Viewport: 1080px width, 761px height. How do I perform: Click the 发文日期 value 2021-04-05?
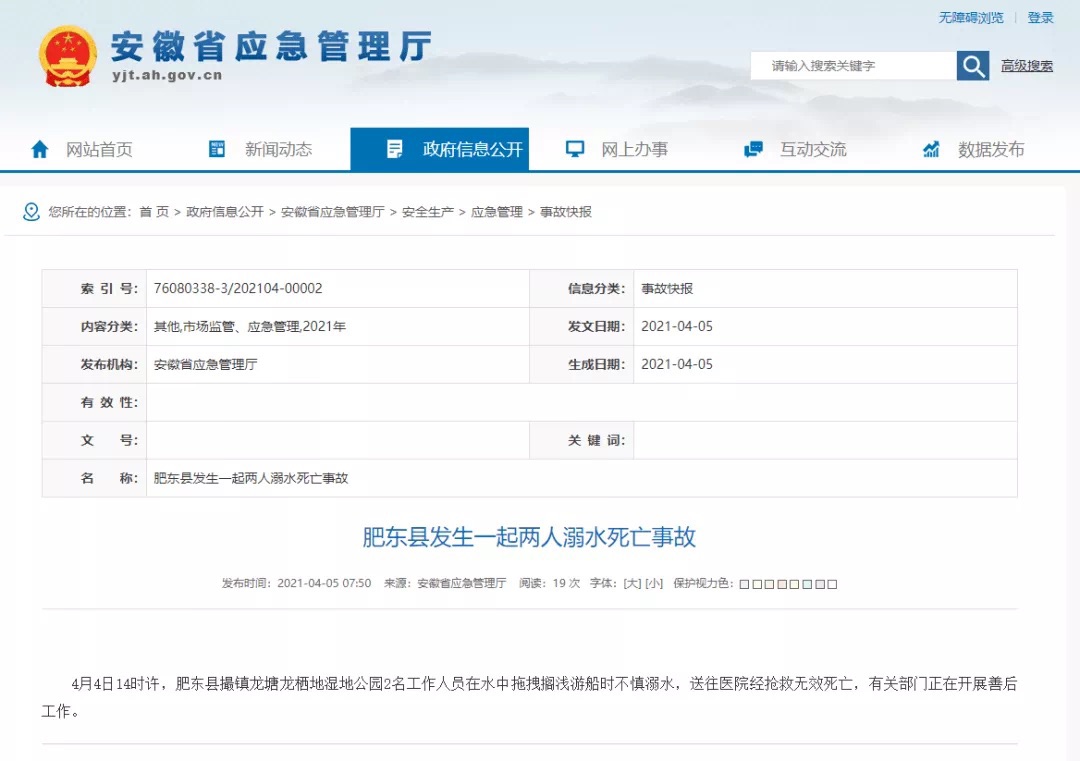click(x=676, y=326)
